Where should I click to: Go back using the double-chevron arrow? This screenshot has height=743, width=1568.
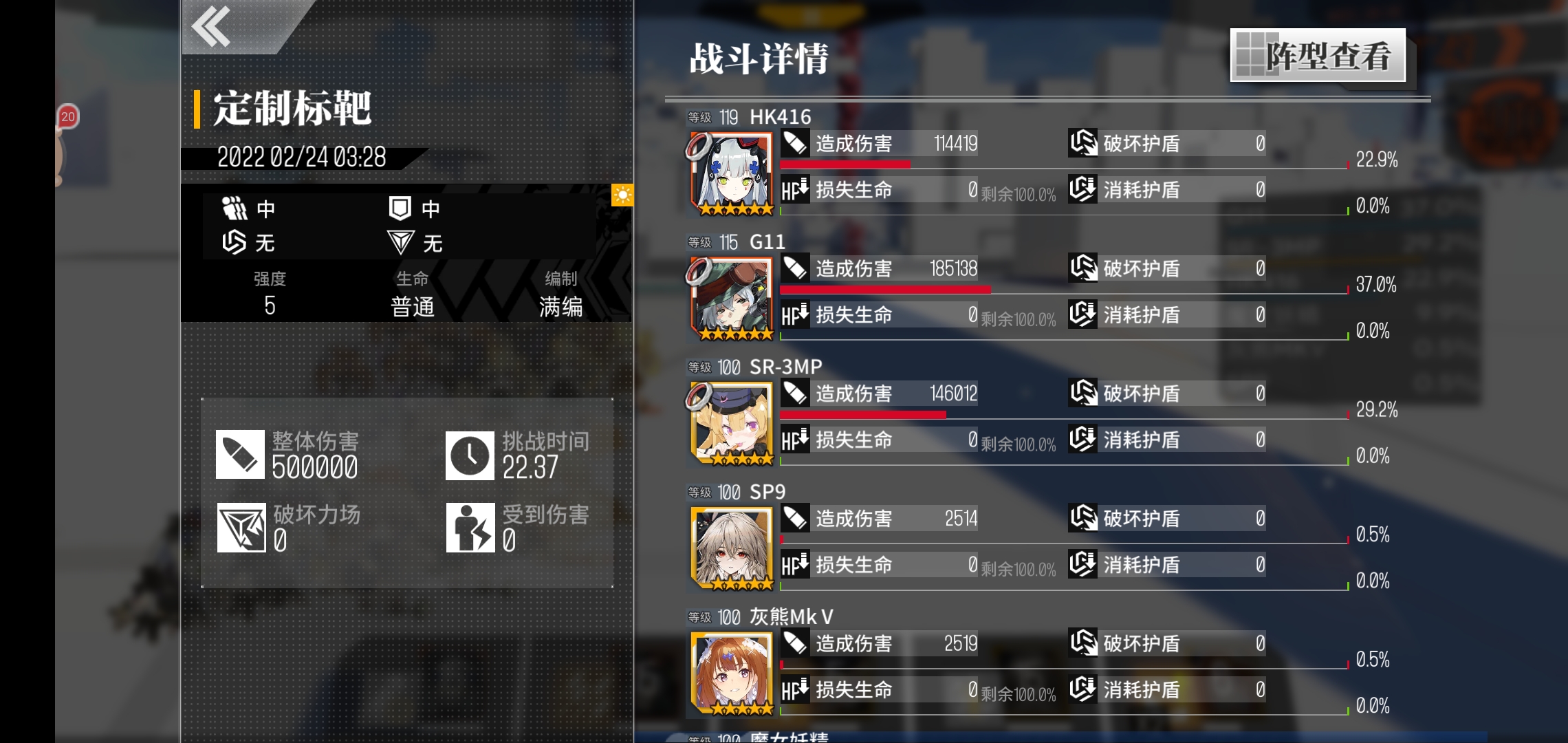211,27
